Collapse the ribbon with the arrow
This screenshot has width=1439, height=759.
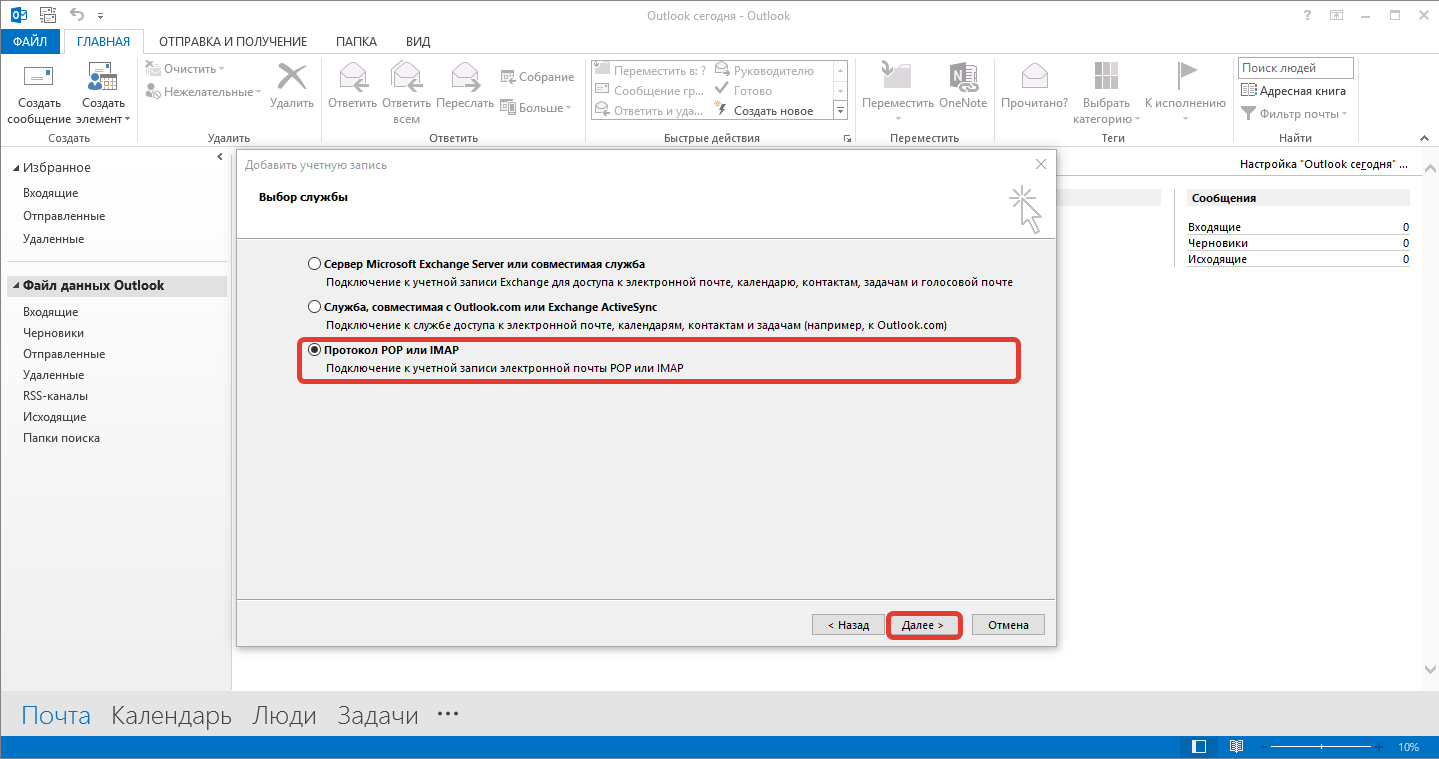click(x=1426, y=138)
